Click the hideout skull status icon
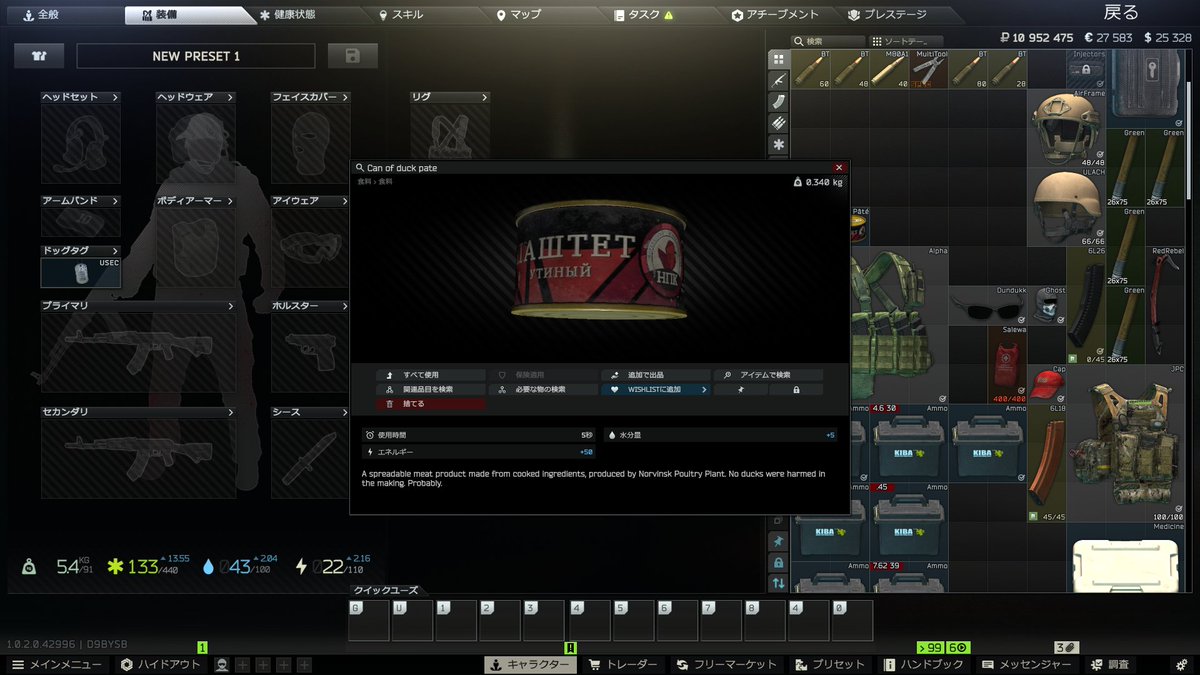The width and height of the screenshot is (1200, 675). click(222, 665)
